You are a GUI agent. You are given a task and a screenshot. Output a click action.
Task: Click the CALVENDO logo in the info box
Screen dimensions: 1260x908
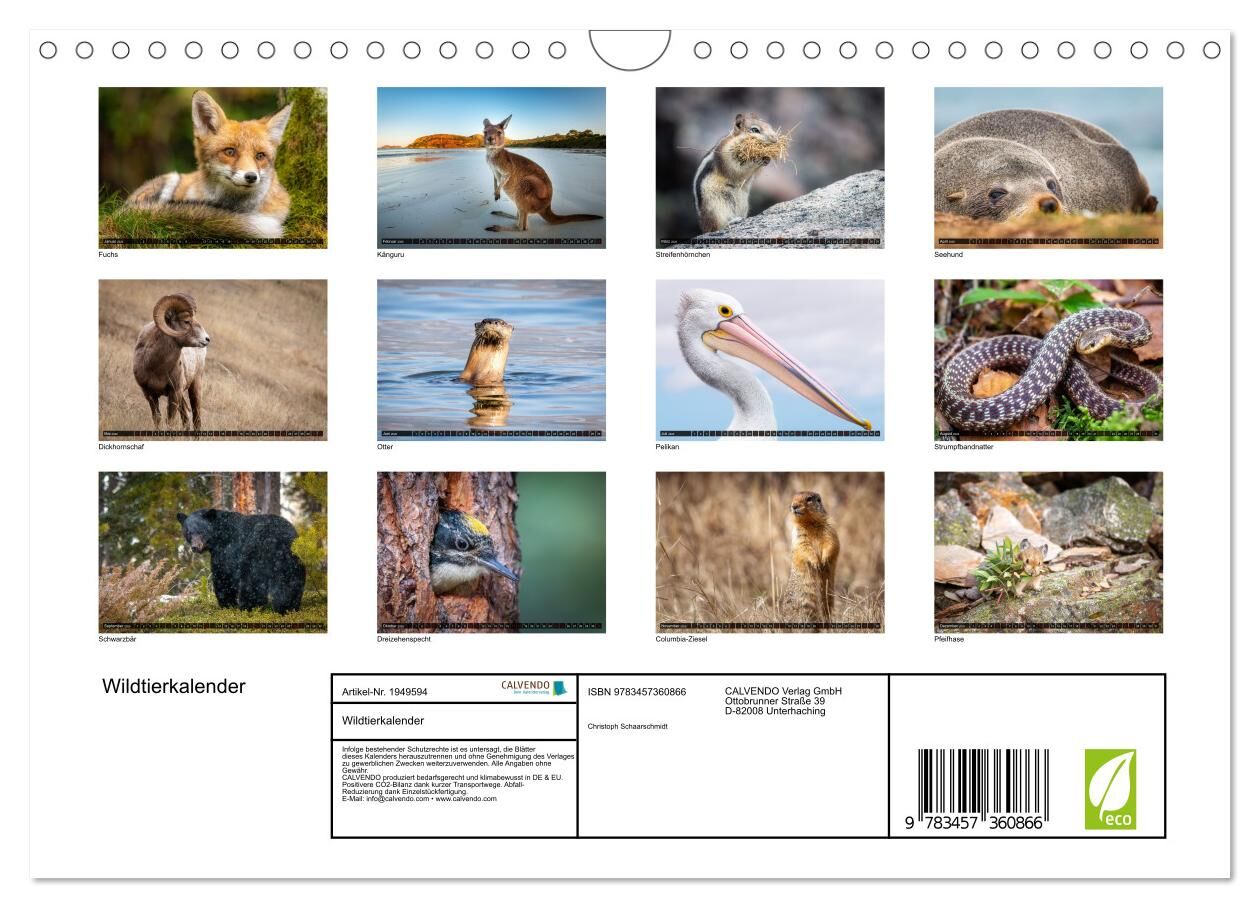533,688
